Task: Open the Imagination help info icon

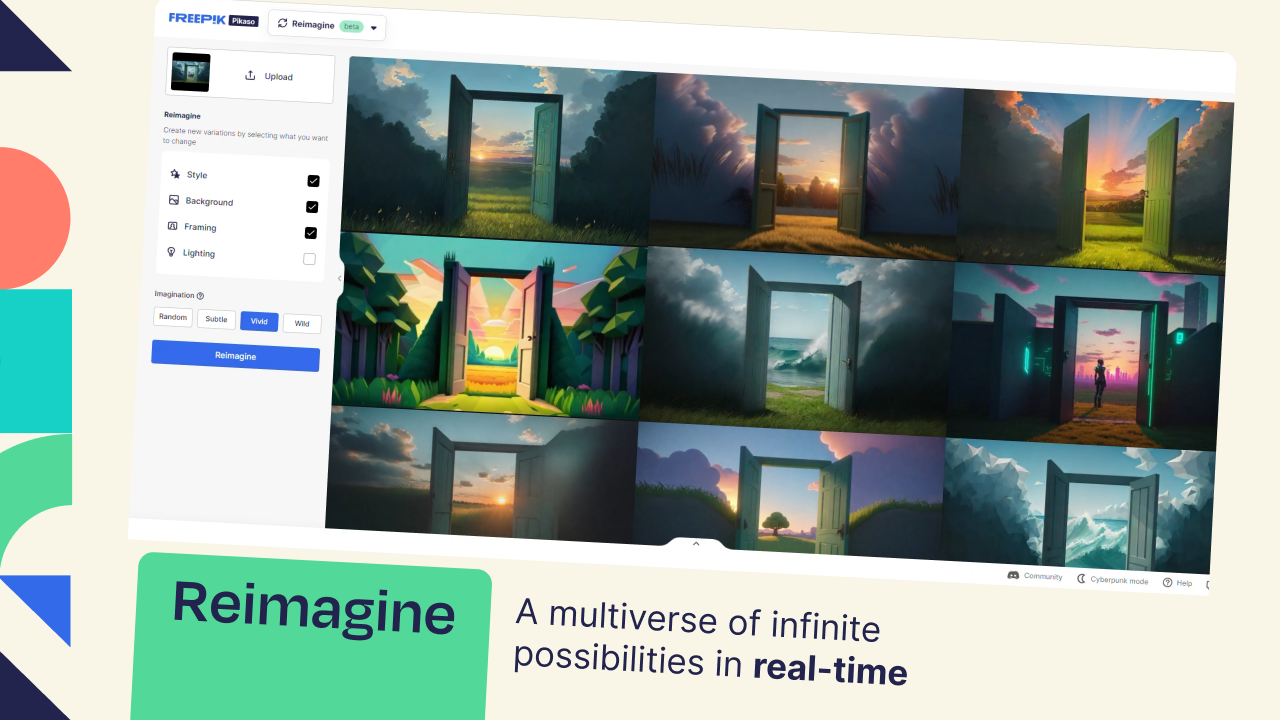Action: [200, 296]
